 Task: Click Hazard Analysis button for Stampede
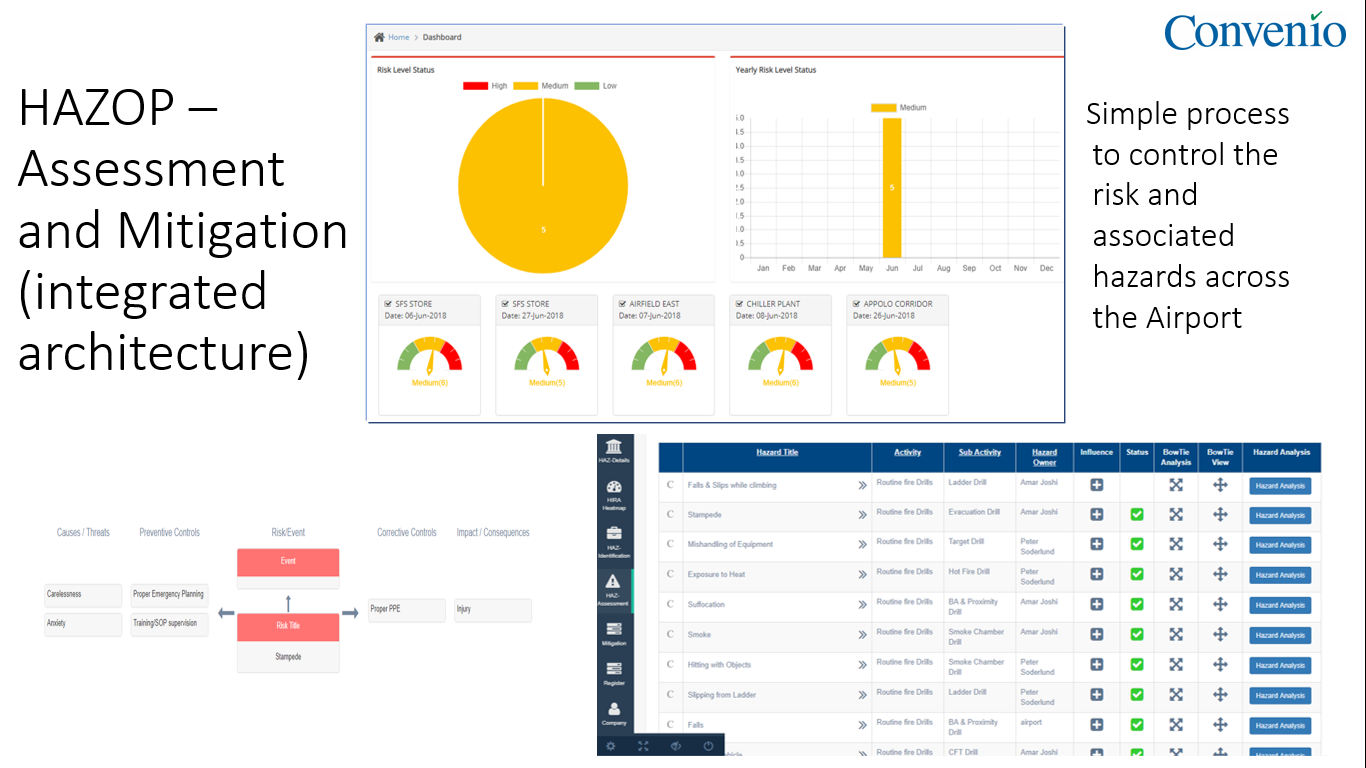pyautogui.click(x=1280, y=515)
